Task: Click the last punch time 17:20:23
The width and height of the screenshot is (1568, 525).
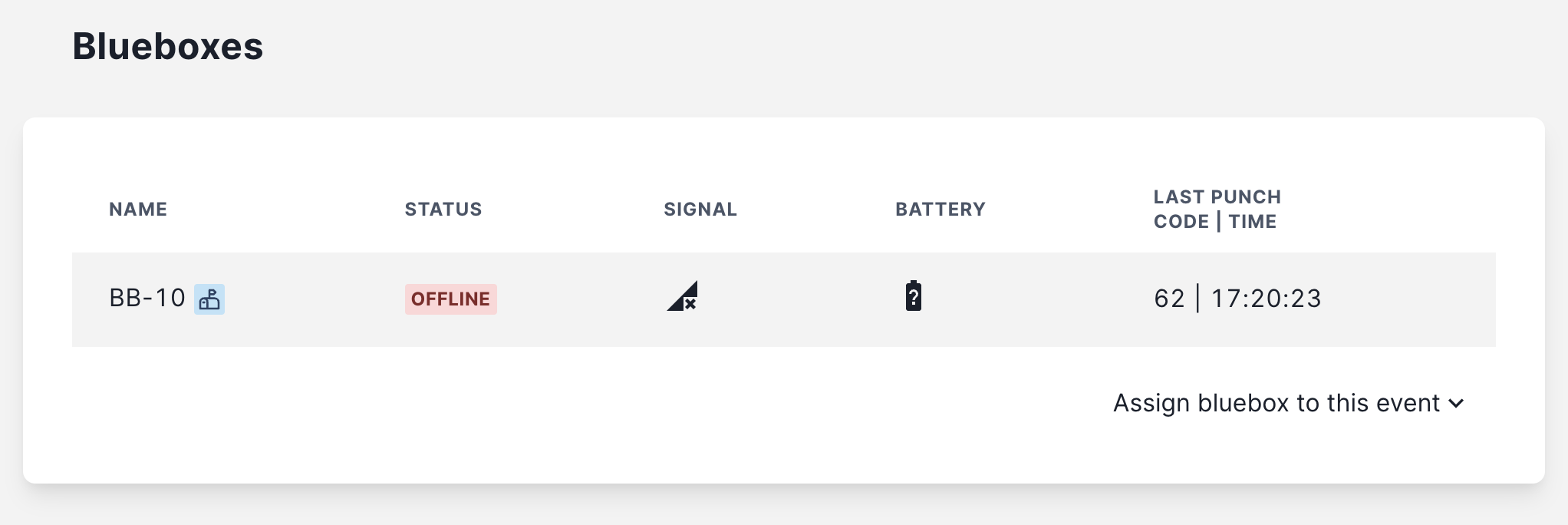Action: coord(1266,299)
